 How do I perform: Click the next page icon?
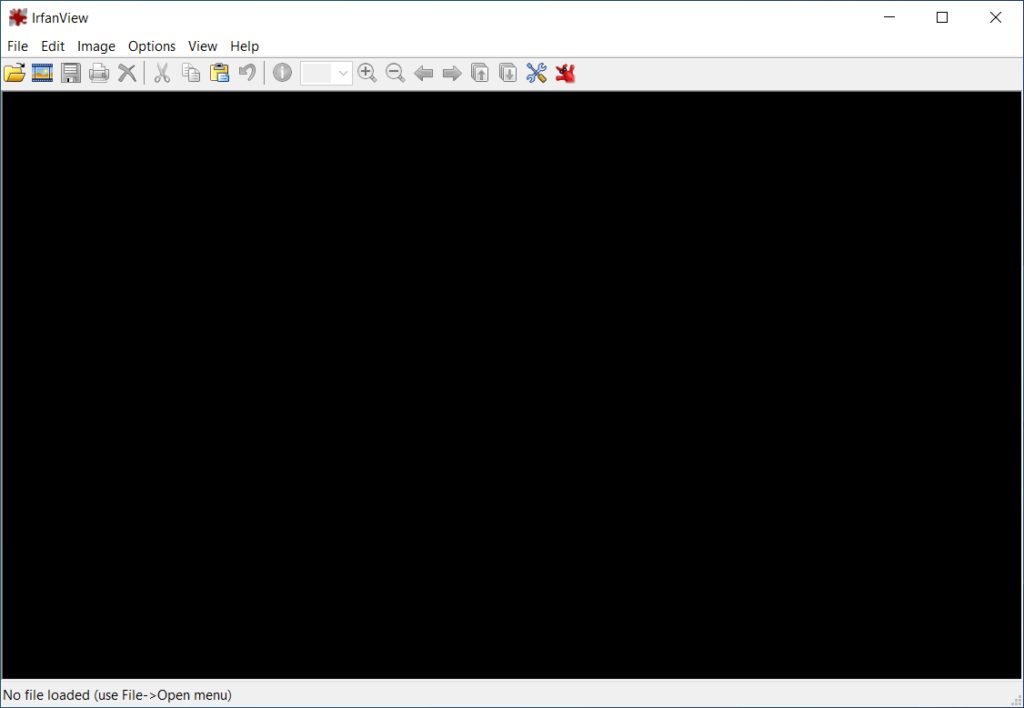(x=508, y=72)
